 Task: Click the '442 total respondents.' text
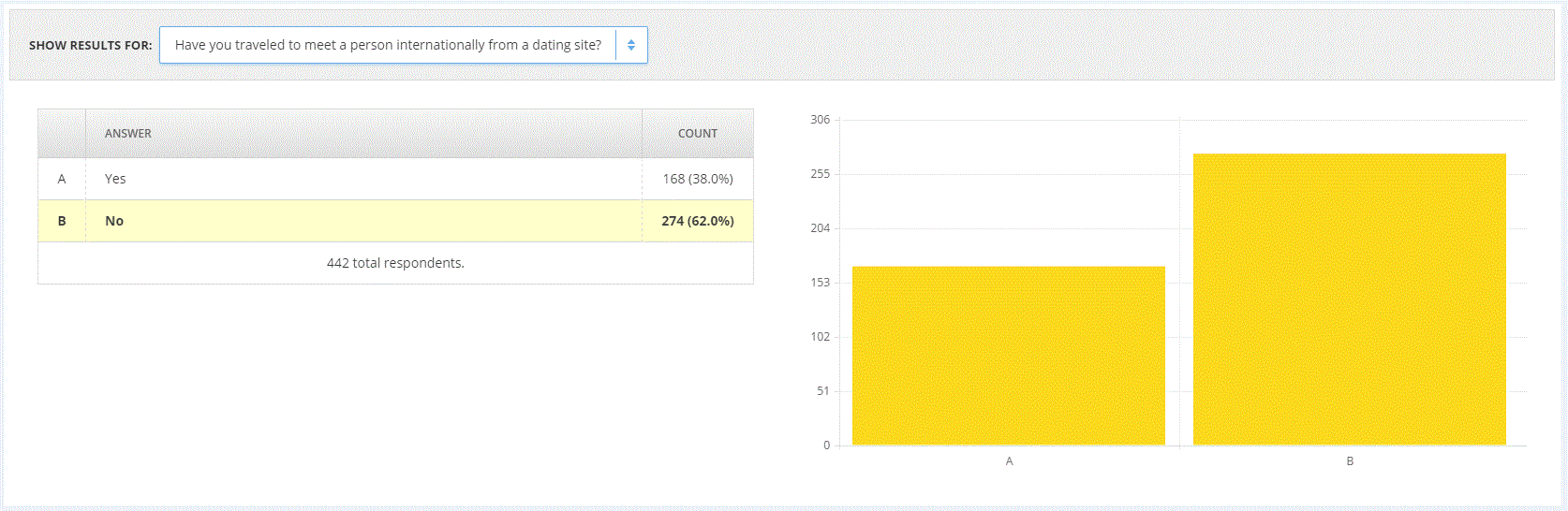[395, 263]
